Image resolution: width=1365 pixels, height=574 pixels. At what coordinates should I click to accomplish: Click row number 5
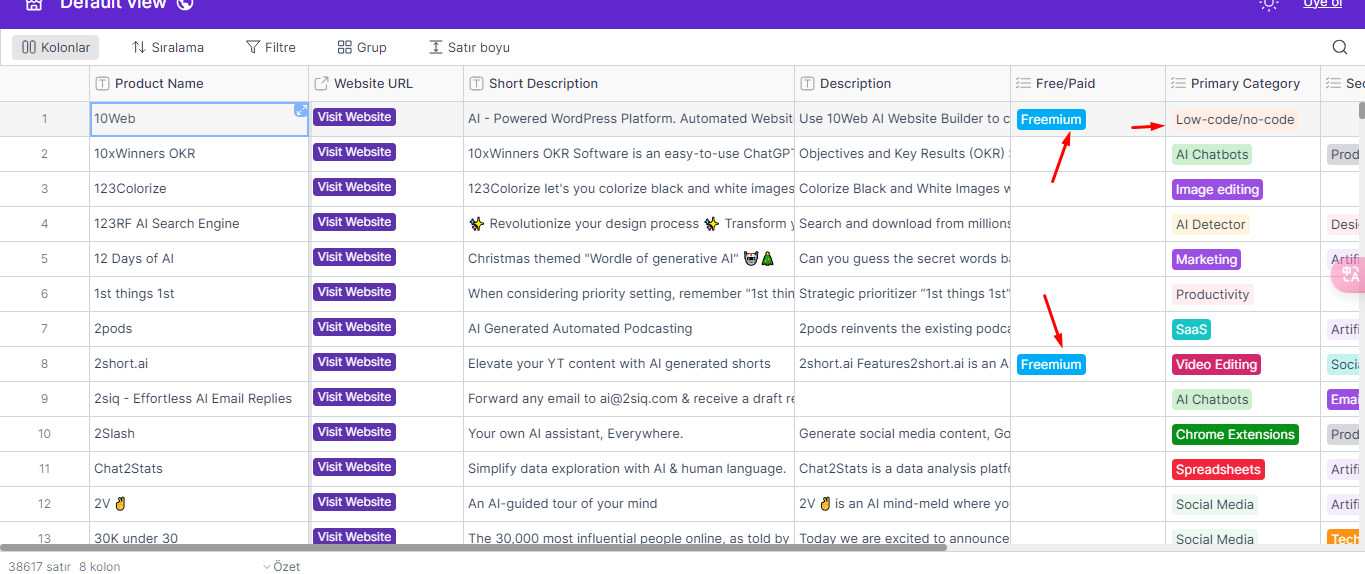[44, 258]
